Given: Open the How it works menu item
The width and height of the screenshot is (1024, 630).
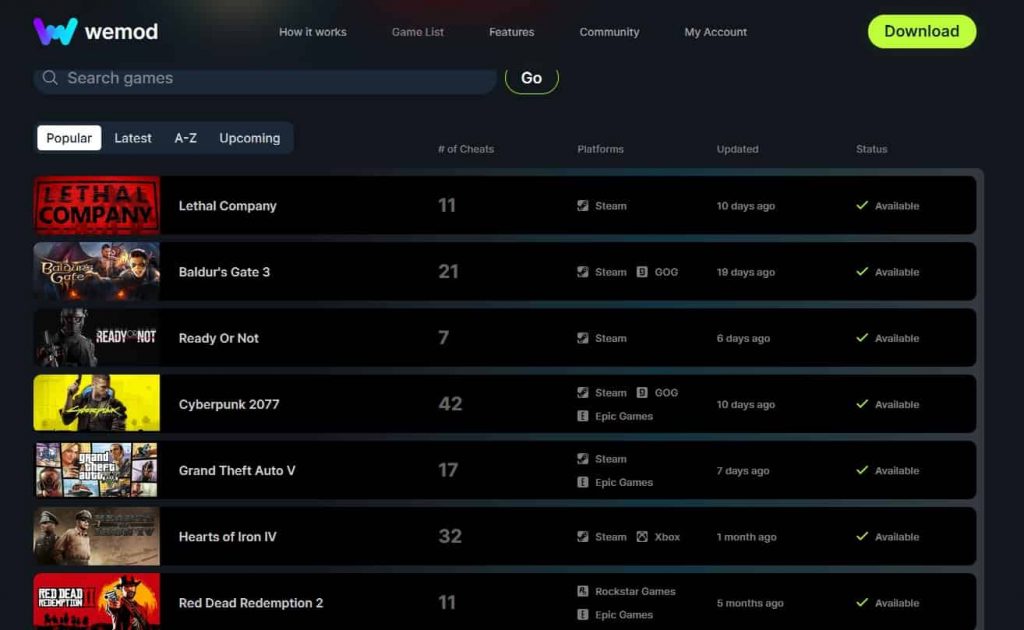Looking at the screenshot, I should coord(313,32).
